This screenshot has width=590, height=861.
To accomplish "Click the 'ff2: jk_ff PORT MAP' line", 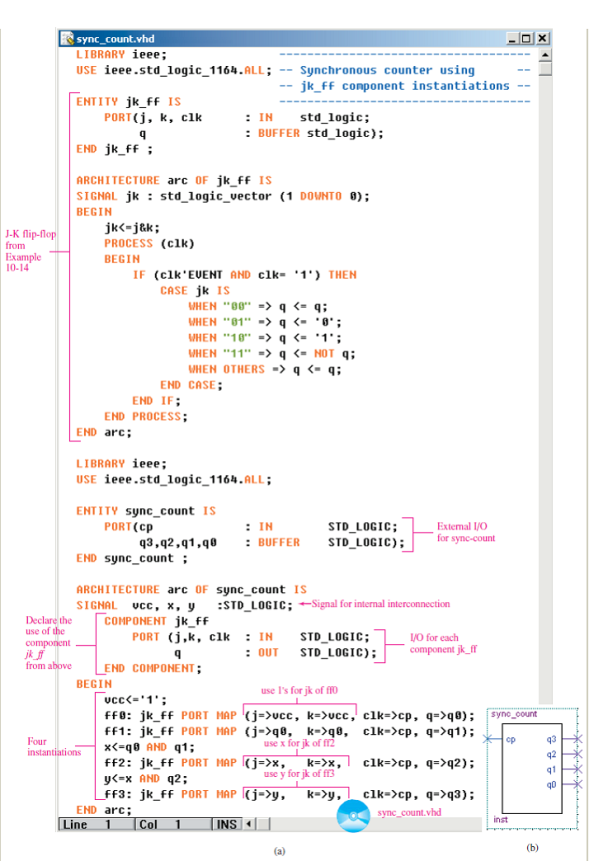I will (290, 763).
